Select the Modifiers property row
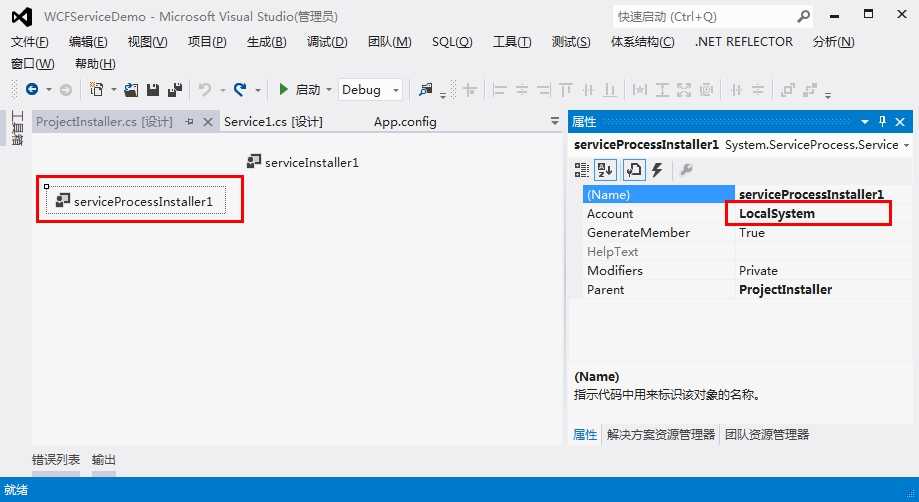This screenshot has width=919, height=502. 747,271
